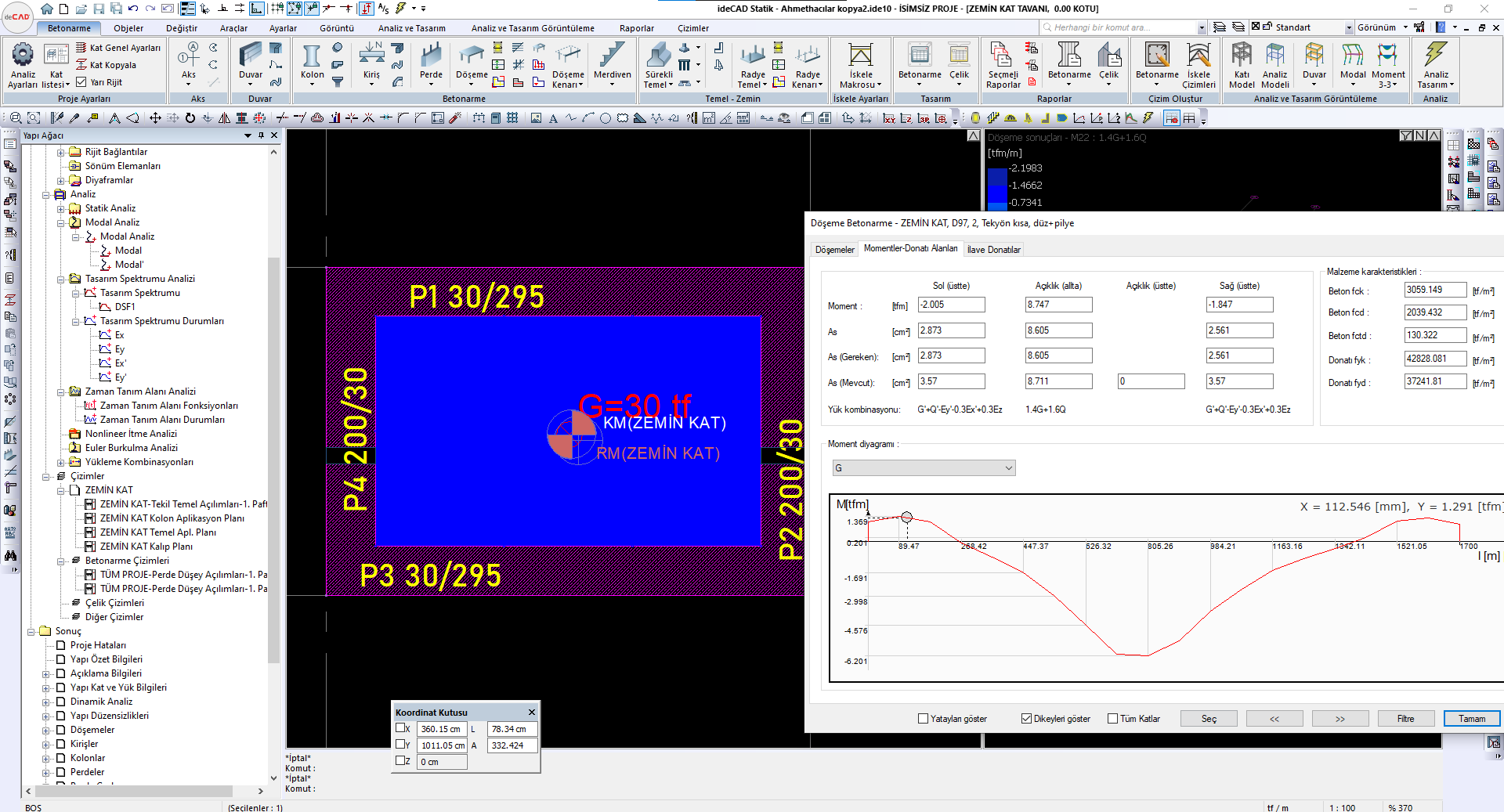Open İskele Makrosu tool
Viewport: 1504px width, 812px height.
(x=860, y=65)
